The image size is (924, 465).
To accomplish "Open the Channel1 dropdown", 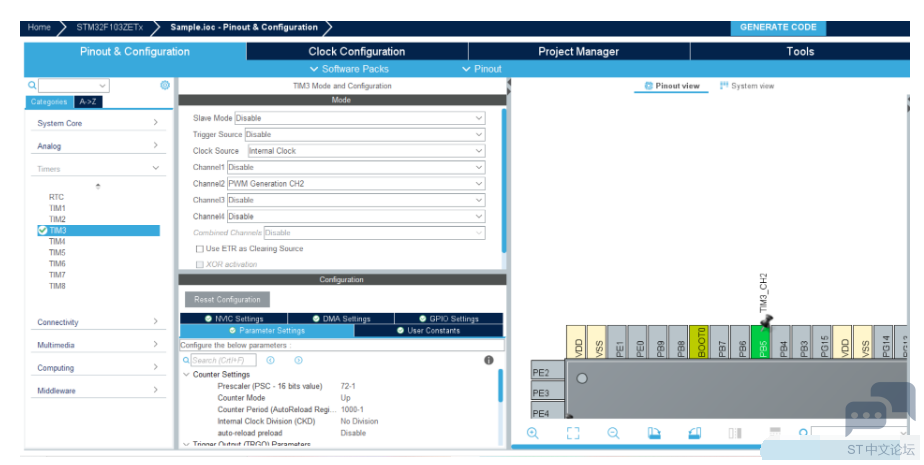I will pyautogui.click(x=356, y=167).
